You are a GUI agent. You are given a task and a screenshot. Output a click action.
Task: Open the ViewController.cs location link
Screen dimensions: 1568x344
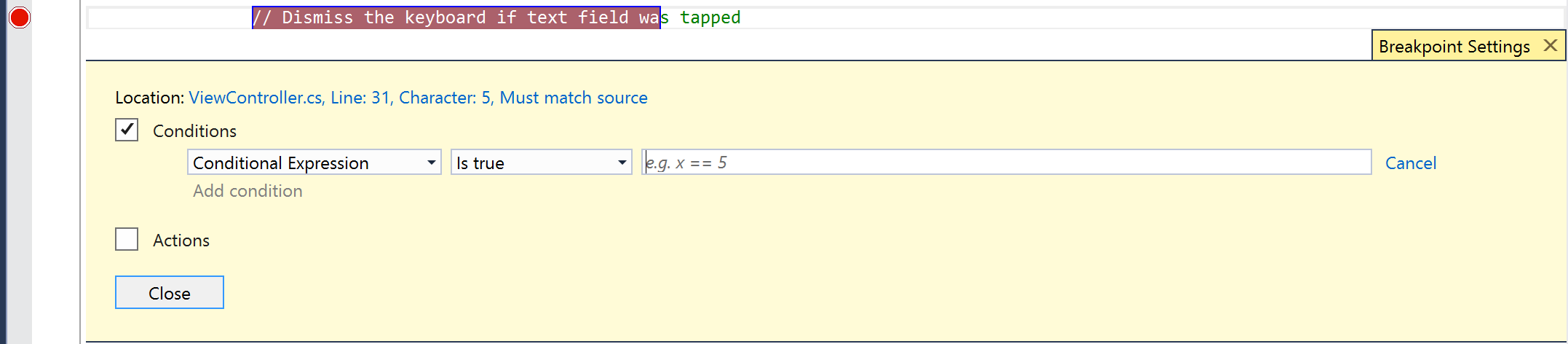point(418,98)
